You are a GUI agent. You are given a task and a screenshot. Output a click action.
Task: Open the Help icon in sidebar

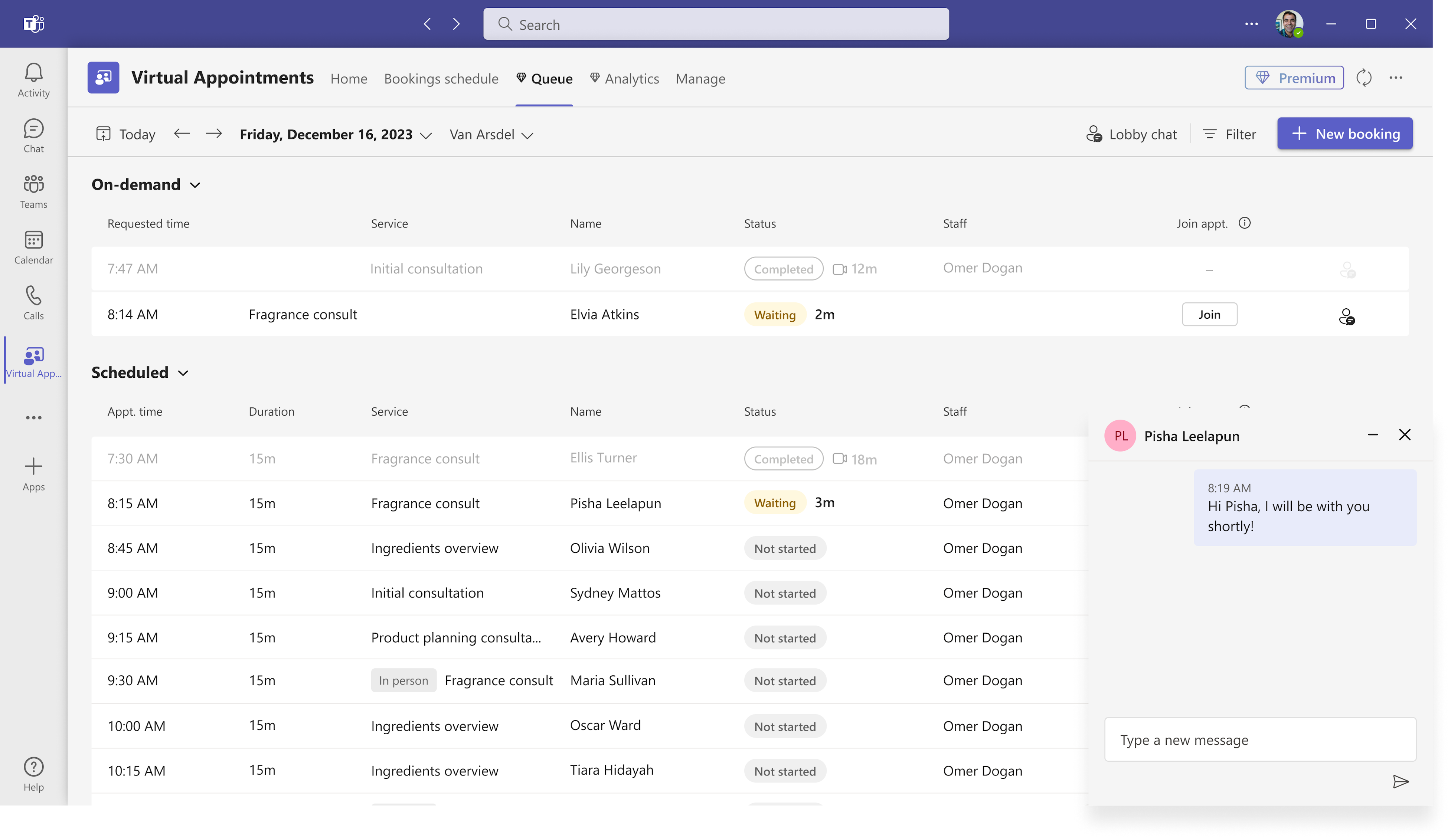33,774
